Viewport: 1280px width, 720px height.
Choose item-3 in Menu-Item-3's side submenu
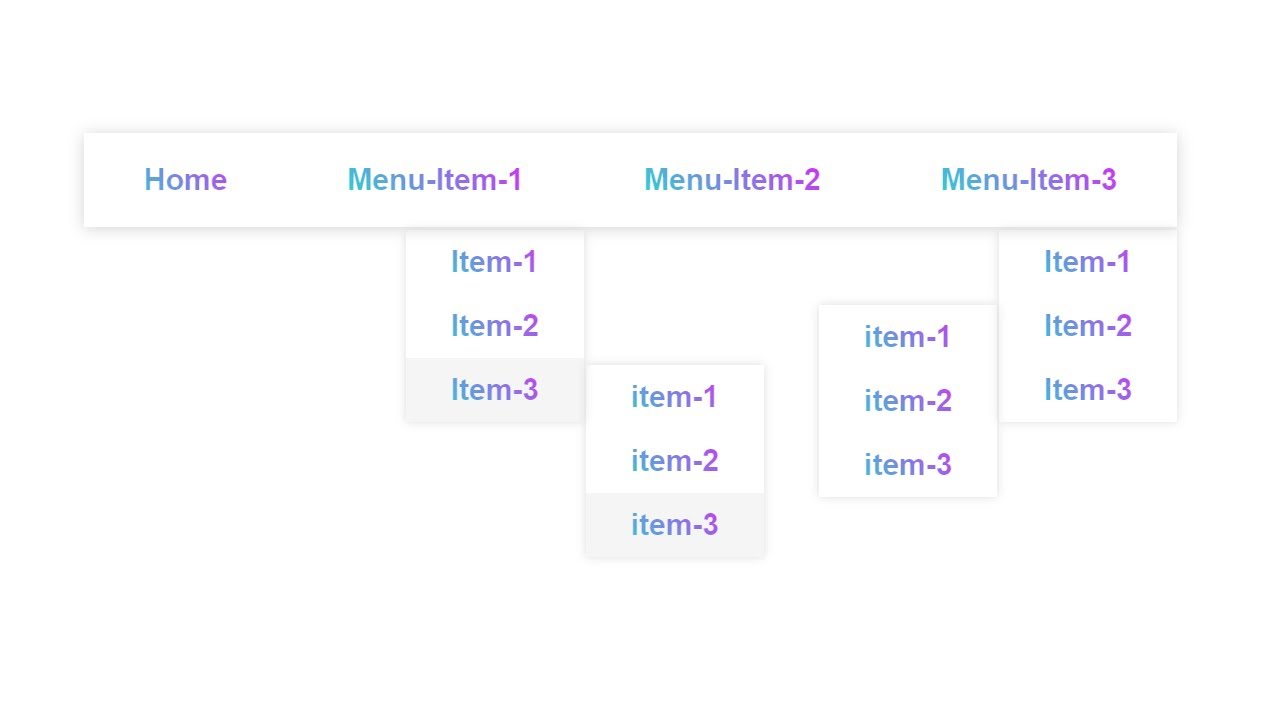tap(907, 465)
